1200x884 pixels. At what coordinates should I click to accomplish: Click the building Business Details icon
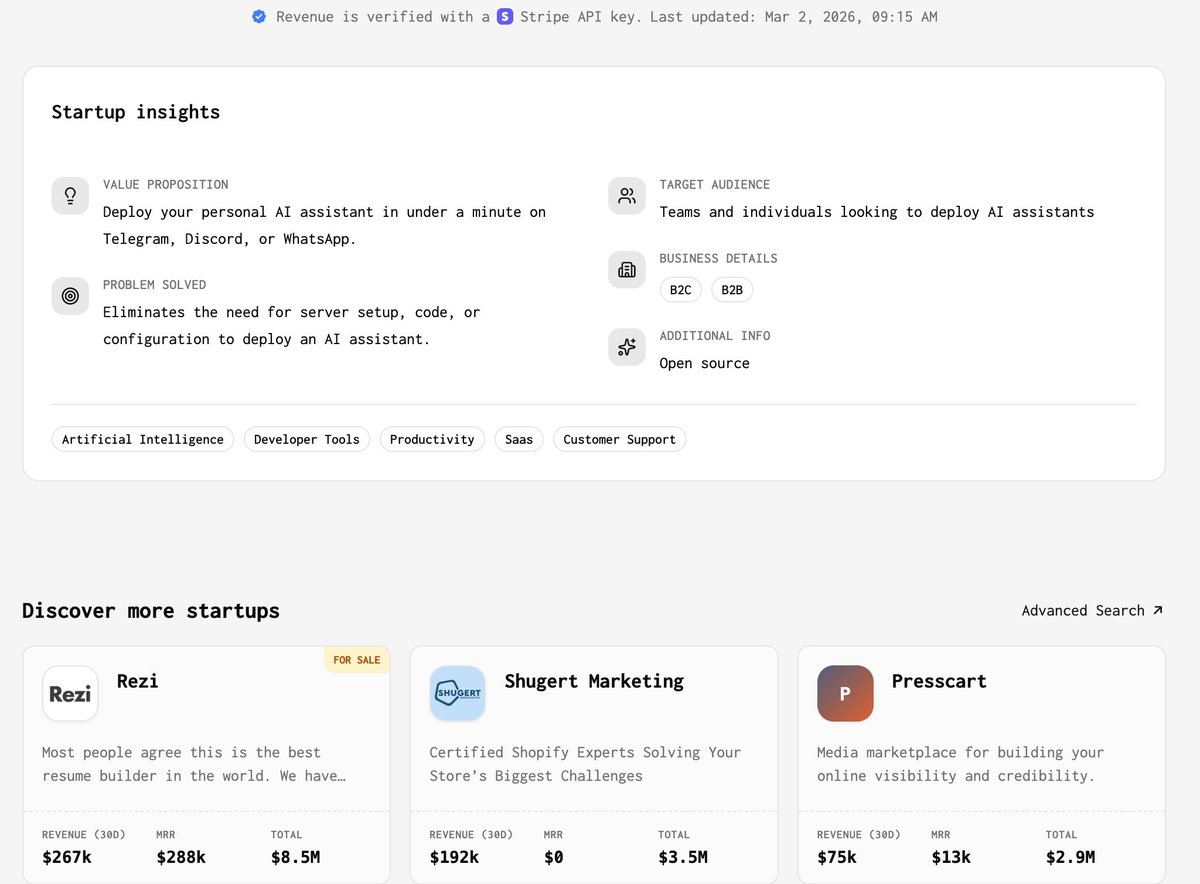coord(627,269)
